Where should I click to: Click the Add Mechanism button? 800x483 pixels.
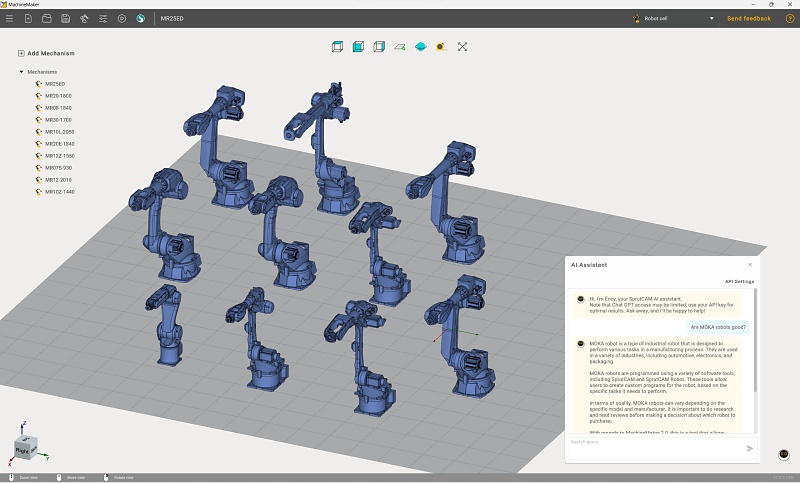point(46,53)
